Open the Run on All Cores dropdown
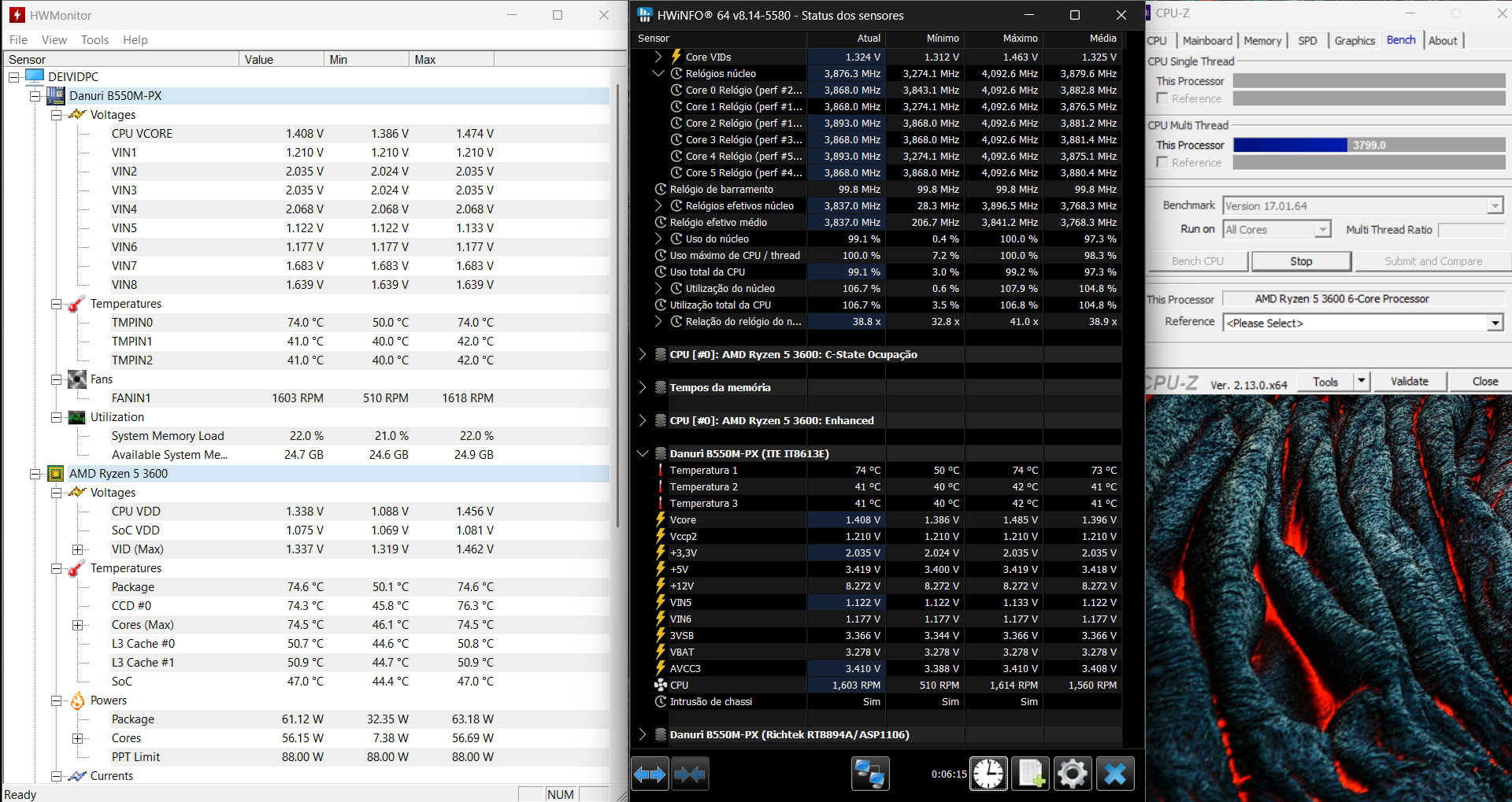The width and height of the screenshot is (1512, 802). (x=1323, y=230)
